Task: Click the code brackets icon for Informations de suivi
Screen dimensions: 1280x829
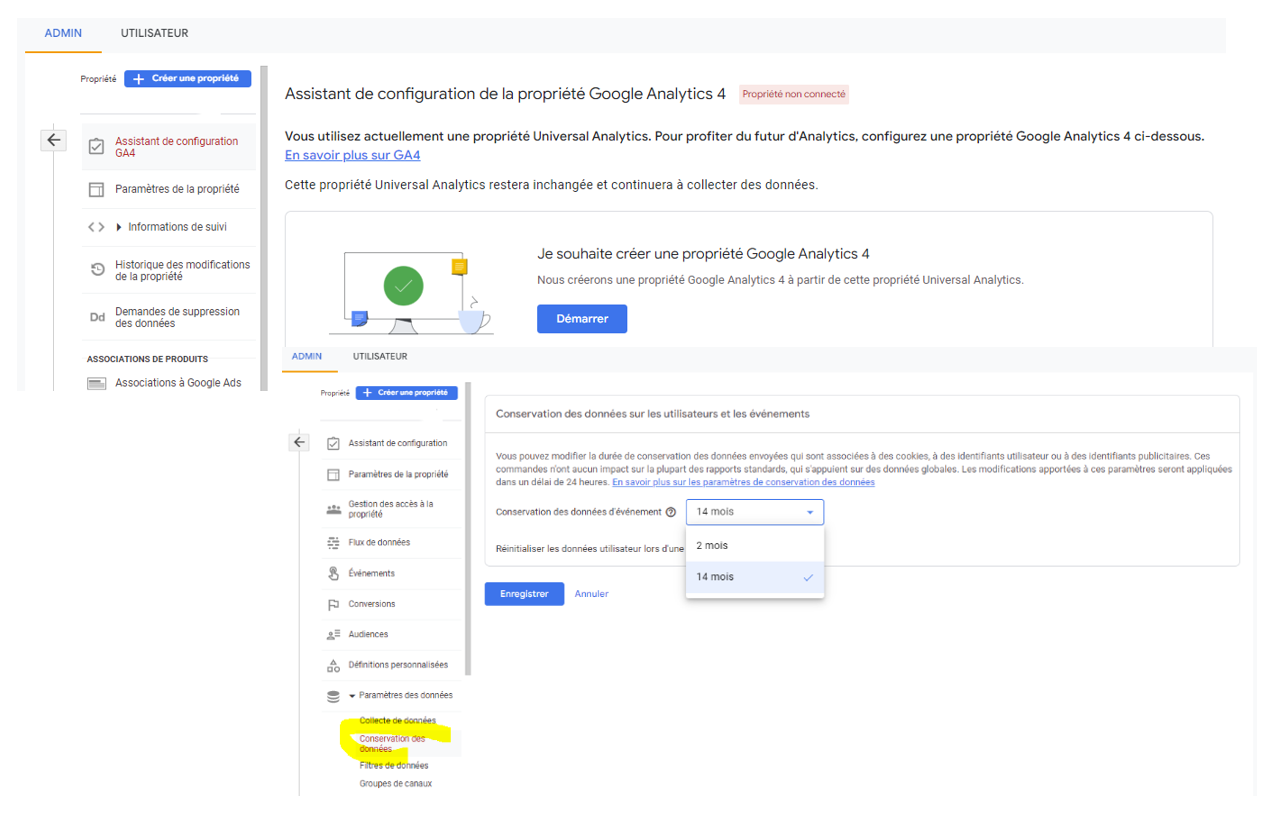Action: click(96, 227)
